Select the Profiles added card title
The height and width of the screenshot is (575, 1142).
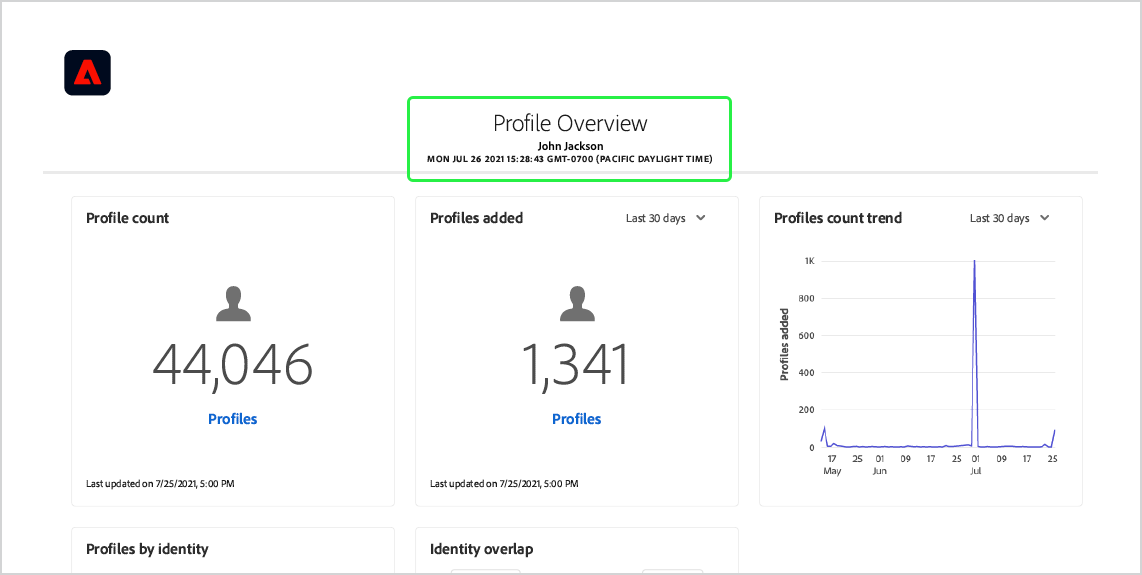coord(476,218)
